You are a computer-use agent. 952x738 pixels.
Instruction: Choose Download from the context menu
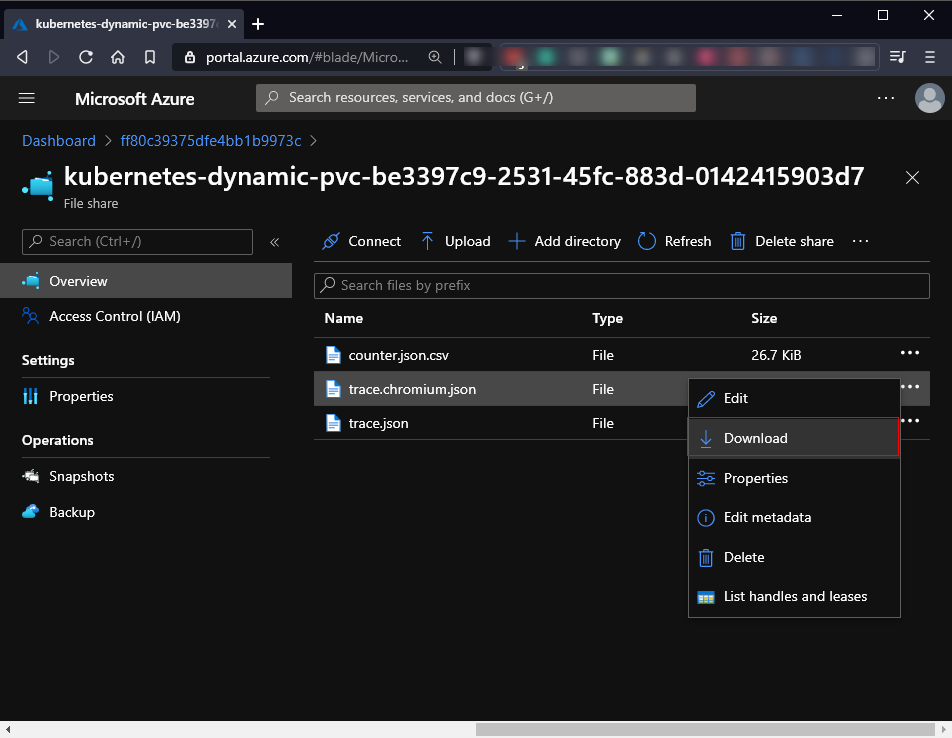coord(793,437)
